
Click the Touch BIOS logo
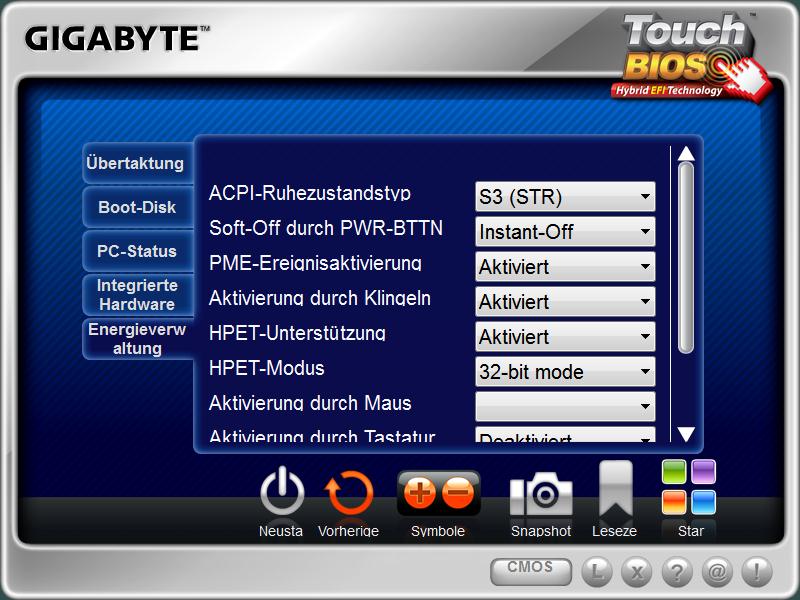point(691,57)
